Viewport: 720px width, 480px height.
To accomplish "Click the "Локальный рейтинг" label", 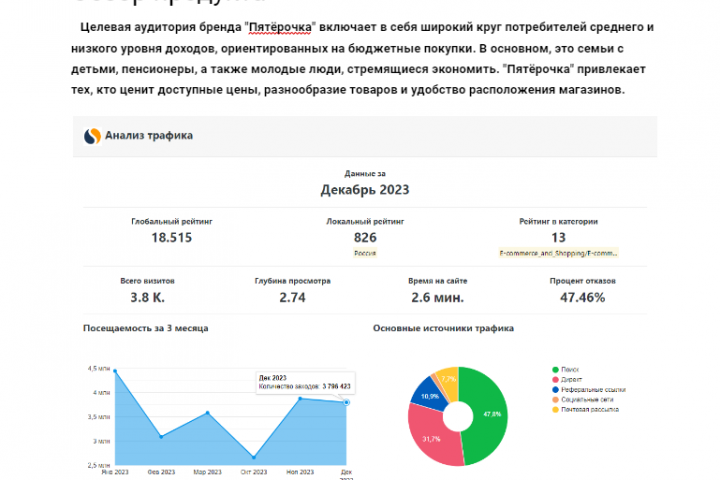I will point(365,221).
